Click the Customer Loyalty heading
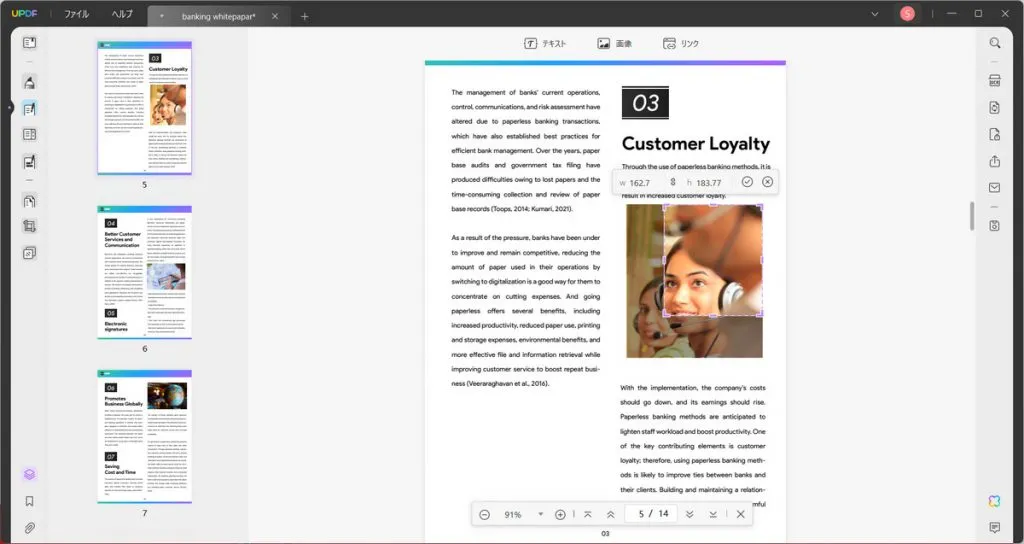This screenshot has height=544, width=1024. pyautogui.click(x=696, y=144)
